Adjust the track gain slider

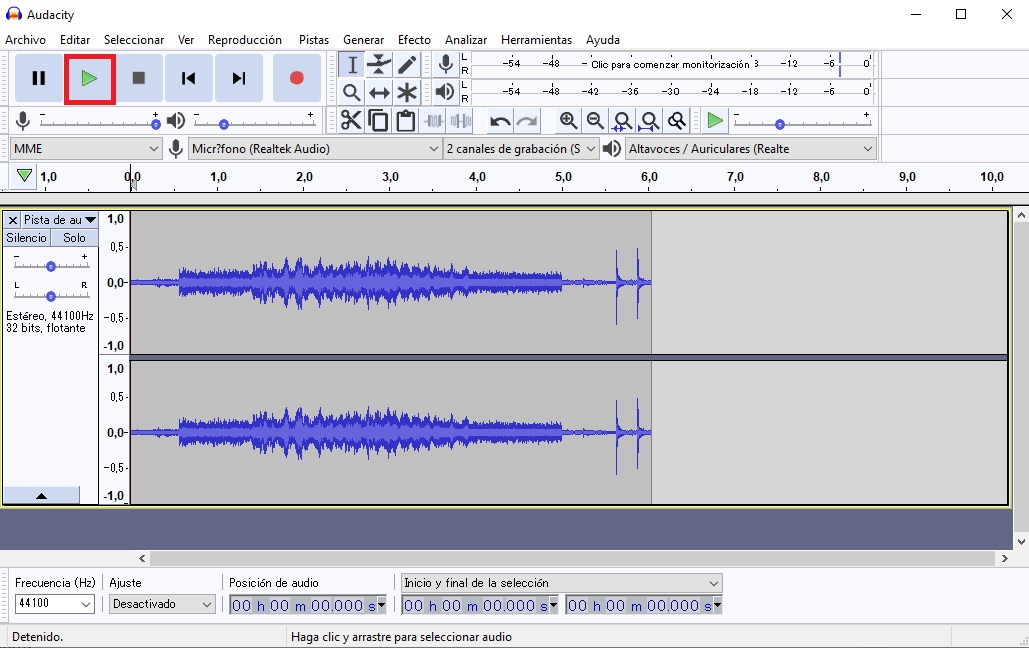tap(51, 265)
